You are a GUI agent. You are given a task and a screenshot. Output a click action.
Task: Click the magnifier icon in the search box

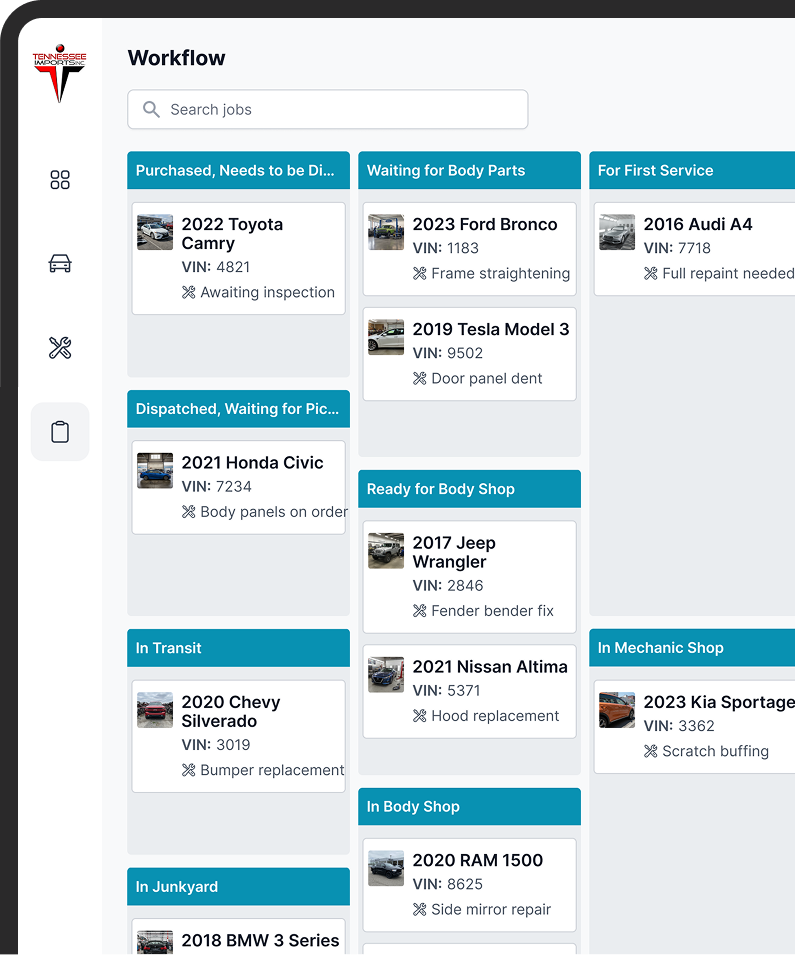[x=151, y=110]
